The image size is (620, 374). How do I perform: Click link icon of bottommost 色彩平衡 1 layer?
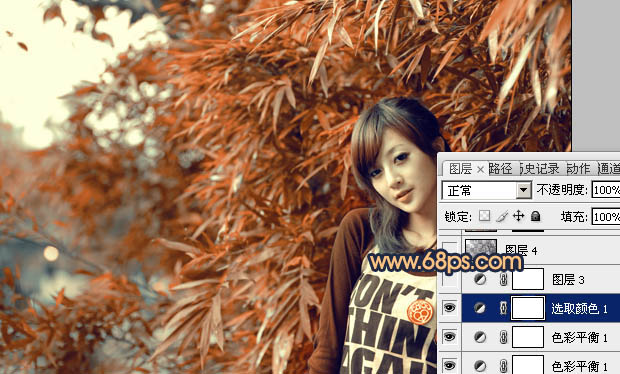coord(503,366)
